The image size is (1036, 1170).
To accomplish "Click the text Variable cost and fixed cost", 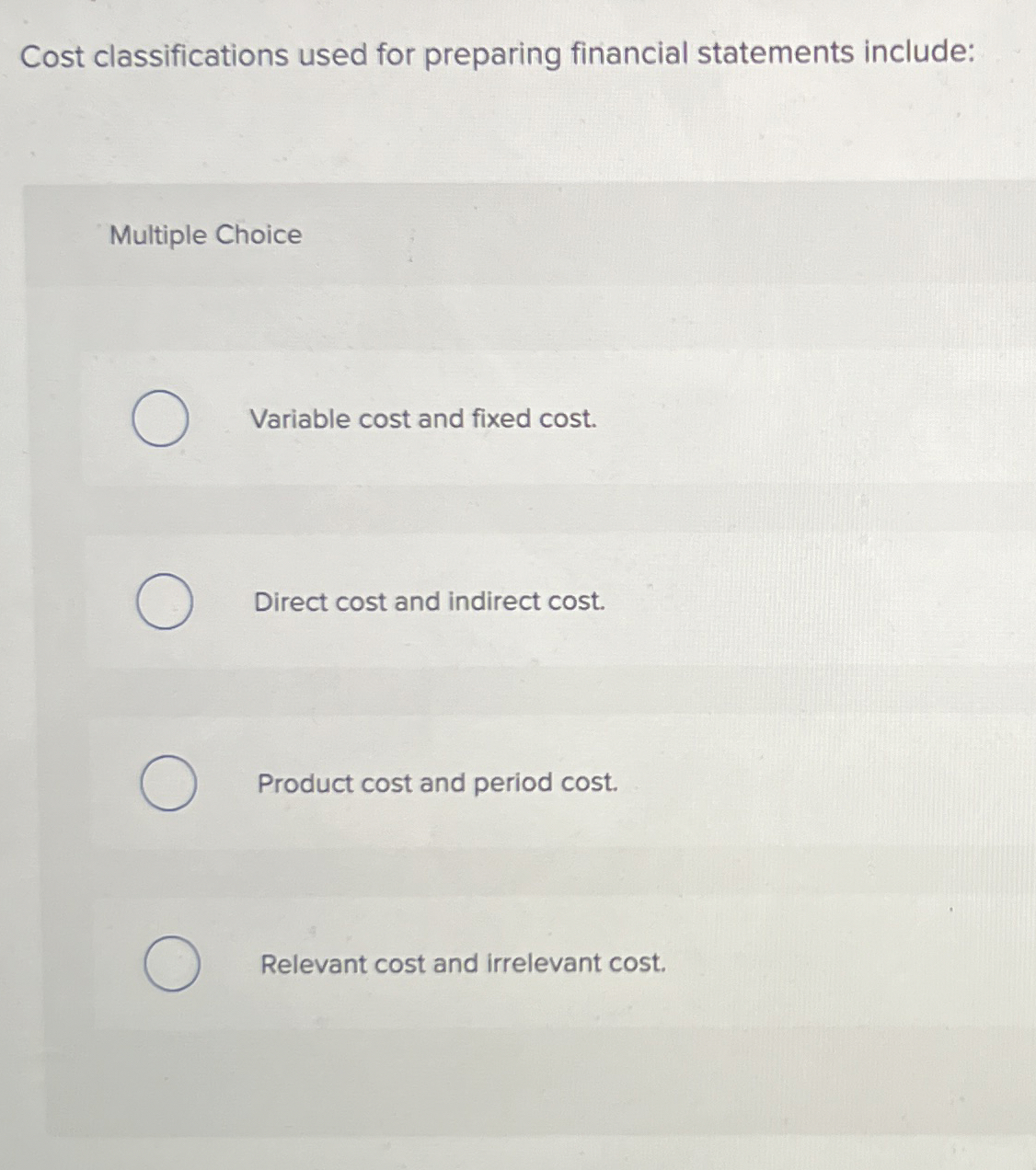I will click(424, 419).
